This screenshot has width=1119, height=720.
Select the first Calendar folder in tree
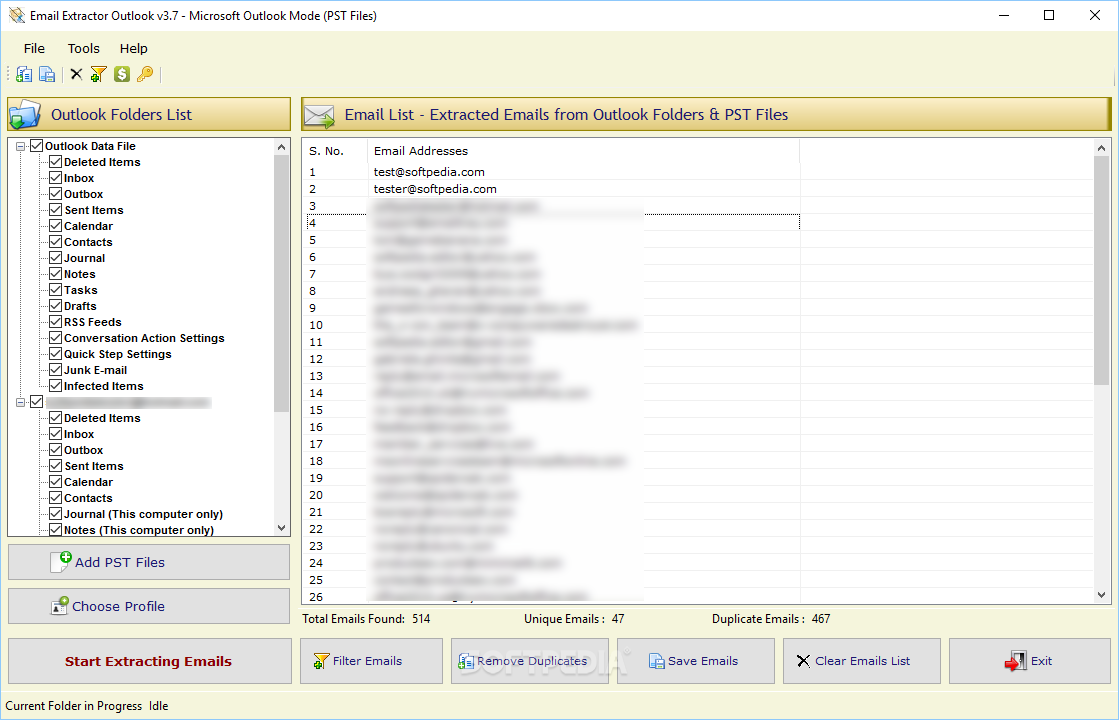pos(88,226)
